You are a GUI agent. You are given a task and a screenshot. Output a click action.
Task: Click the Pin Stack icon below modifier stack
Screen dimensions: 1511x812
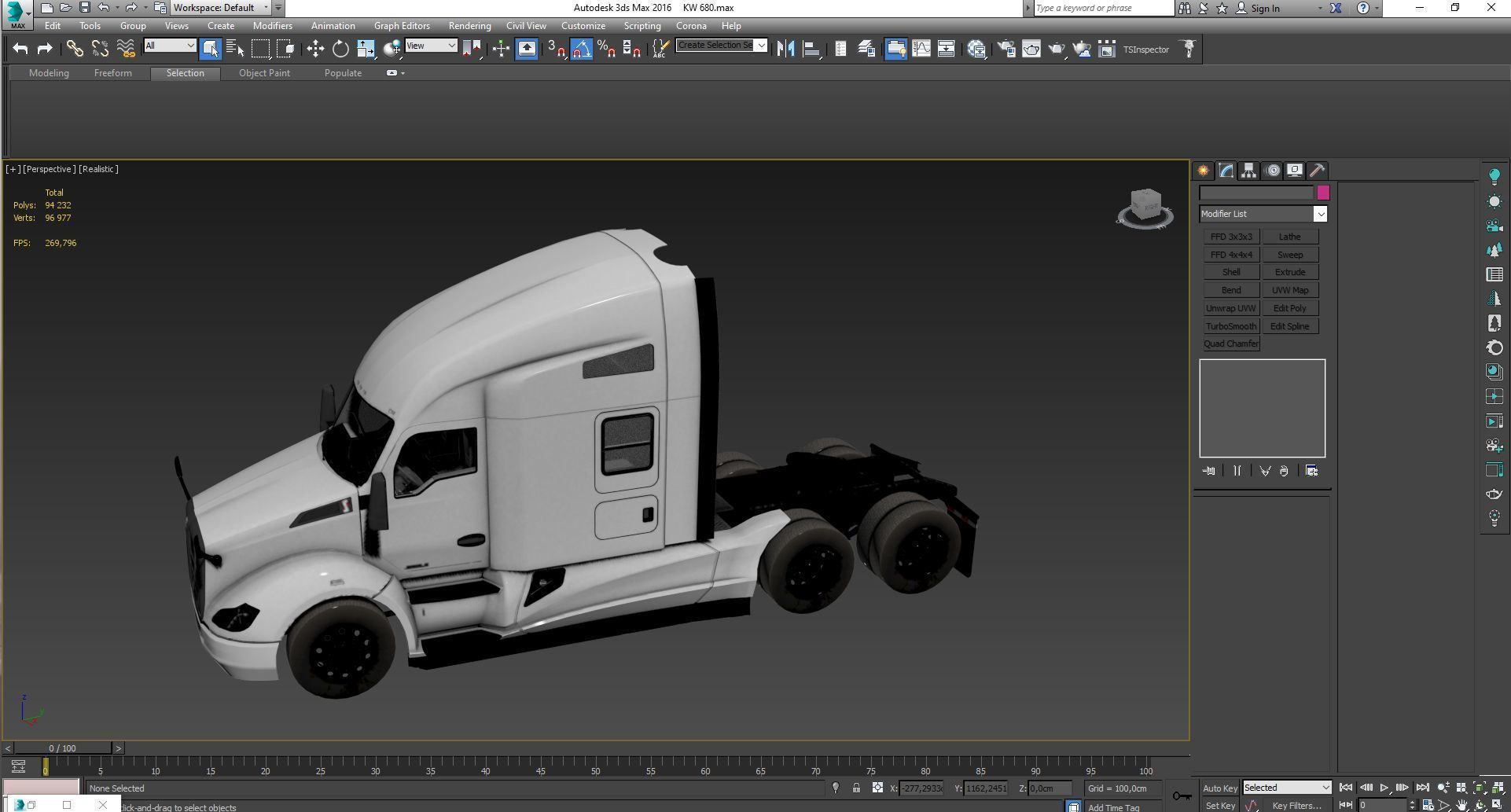[1208, 471]
